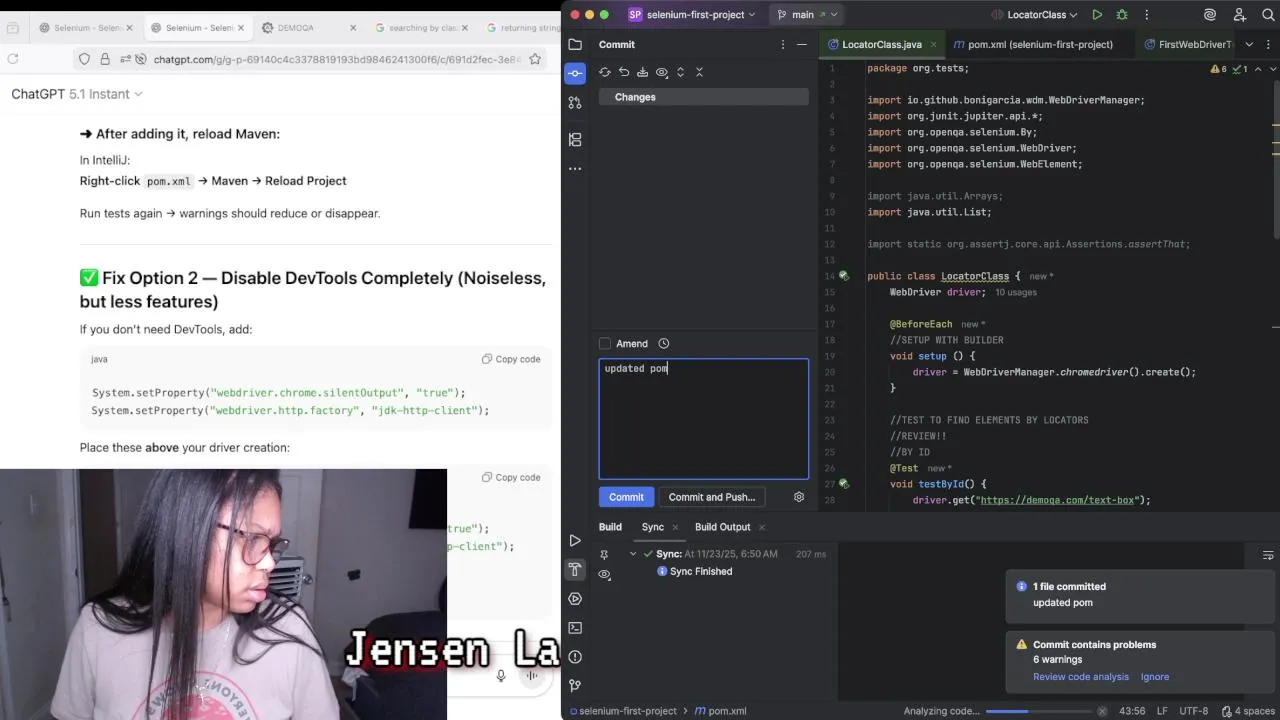Open the Services icon in left sidebar
The width and height of the screenshot is (1280, 720).
pyautogui.click(x=575, y=599)
